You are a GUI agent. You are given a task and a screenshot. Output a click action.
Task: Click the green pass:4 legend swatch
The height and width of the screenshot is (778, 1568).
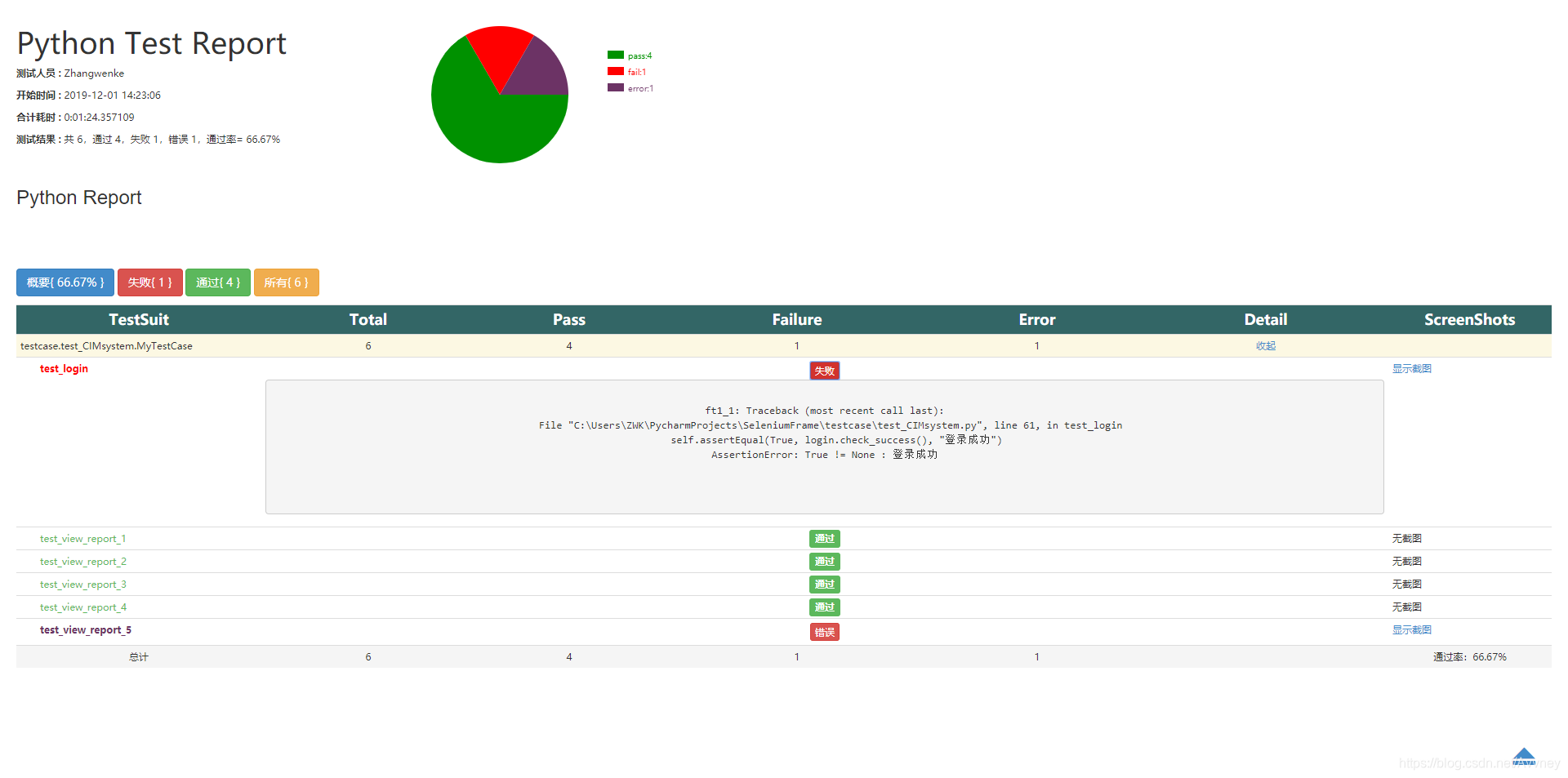[616, 55]
